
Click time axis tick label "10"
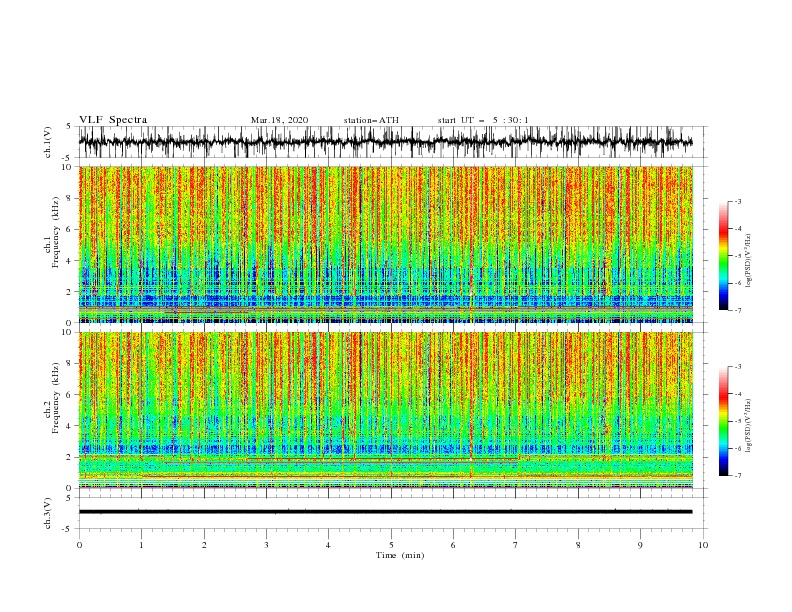pos(703,545)
